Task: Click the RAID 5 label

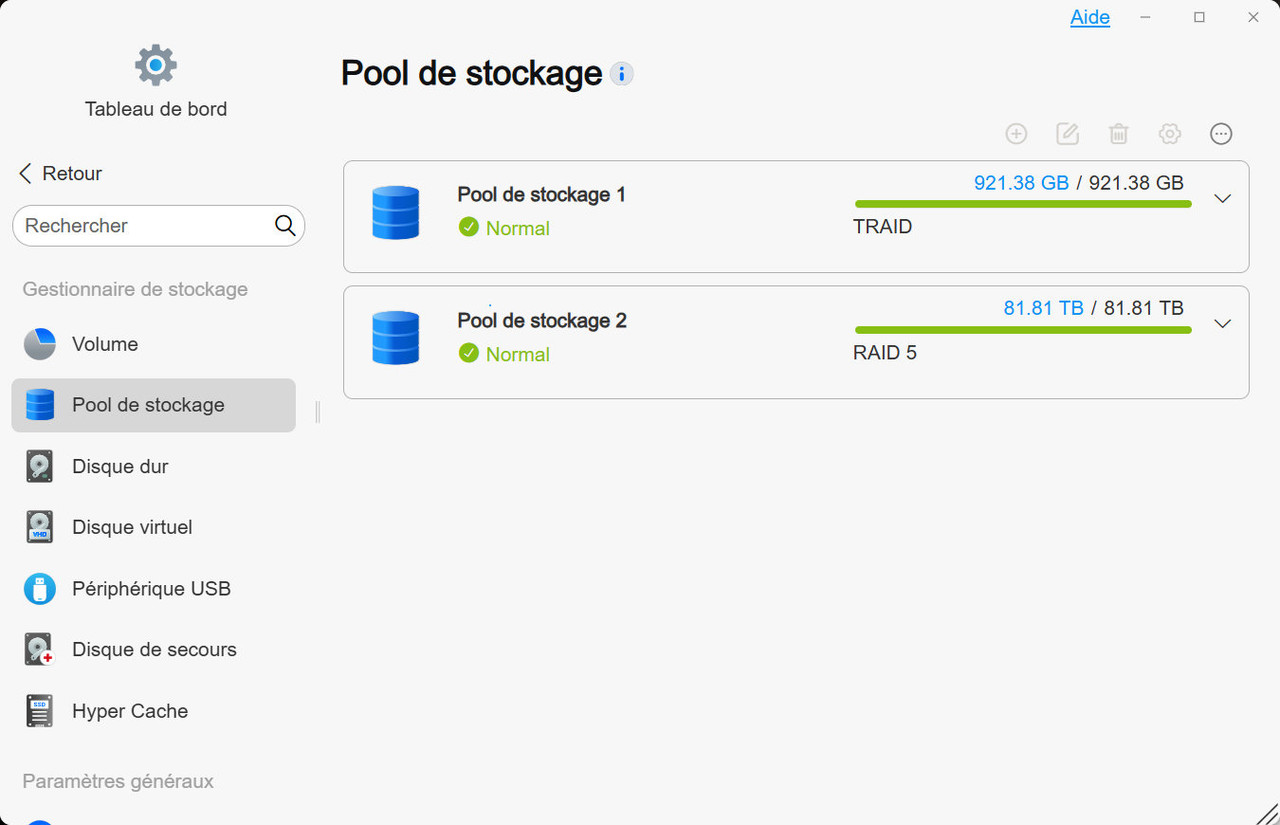Action: pyautogui.click(x=885, y=353)
